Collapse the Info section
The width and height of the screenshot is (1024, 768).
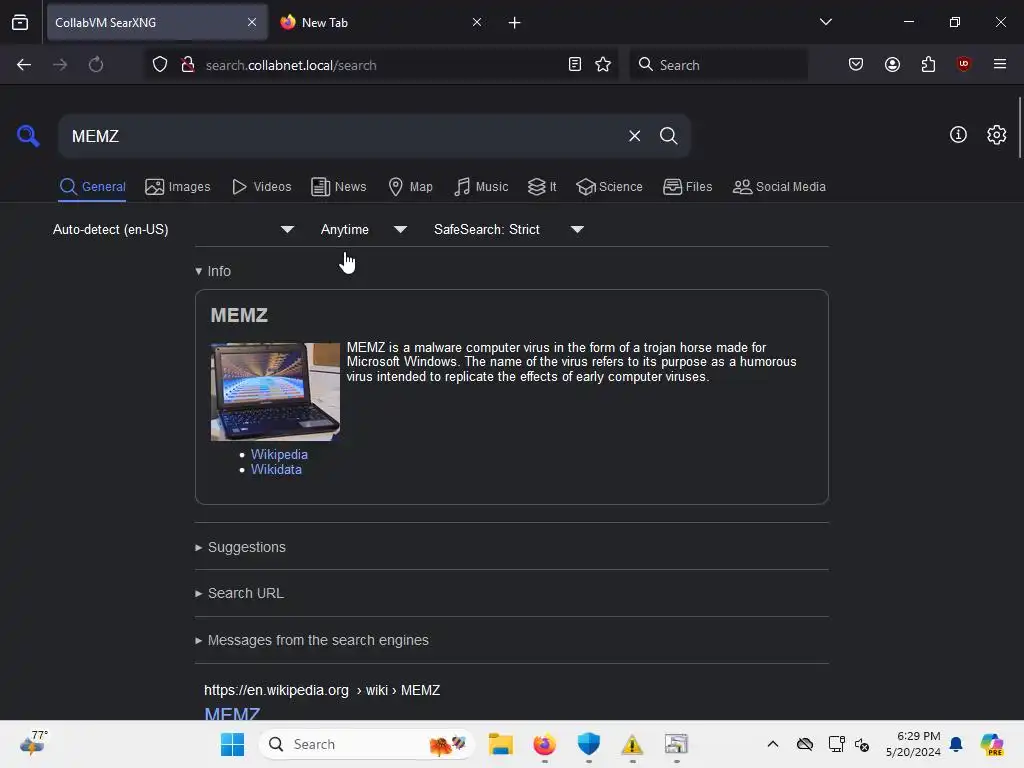[214, 271]
